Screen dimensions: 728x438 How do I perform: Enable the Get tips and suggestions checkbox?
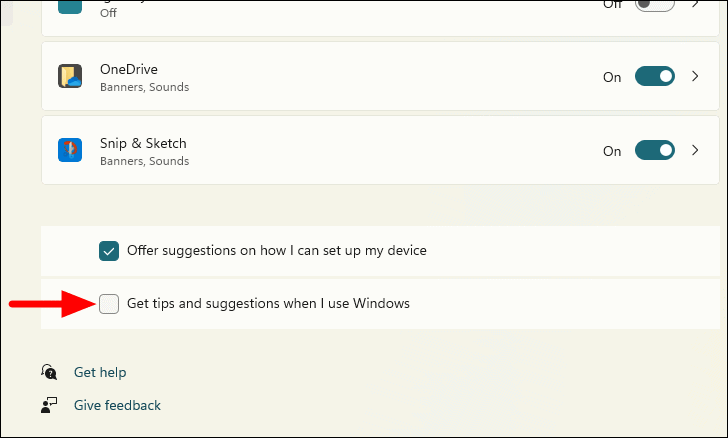[109, 304]
